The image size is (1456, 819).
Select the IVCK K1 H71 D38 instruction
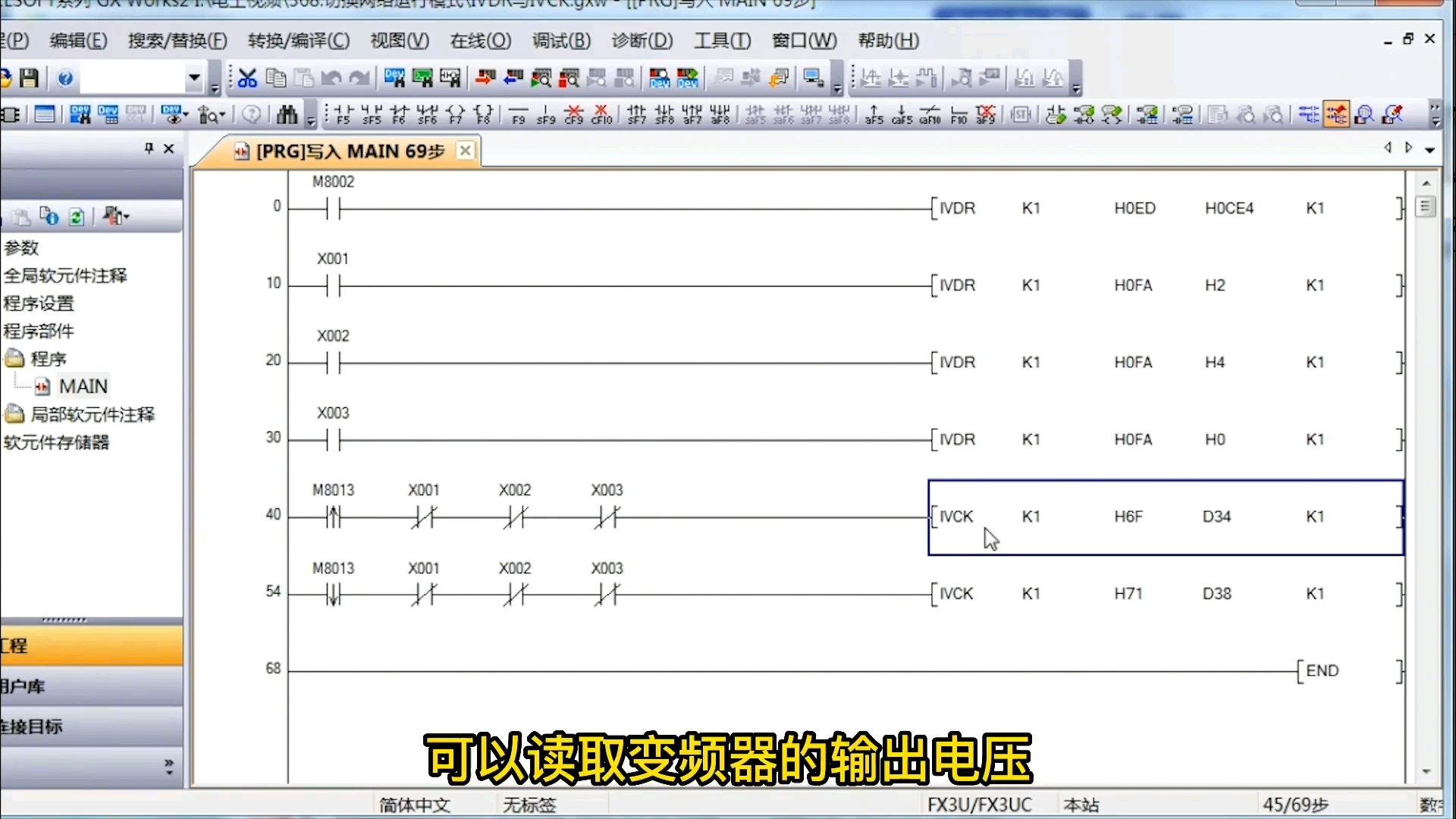(x=1166, y=595)
